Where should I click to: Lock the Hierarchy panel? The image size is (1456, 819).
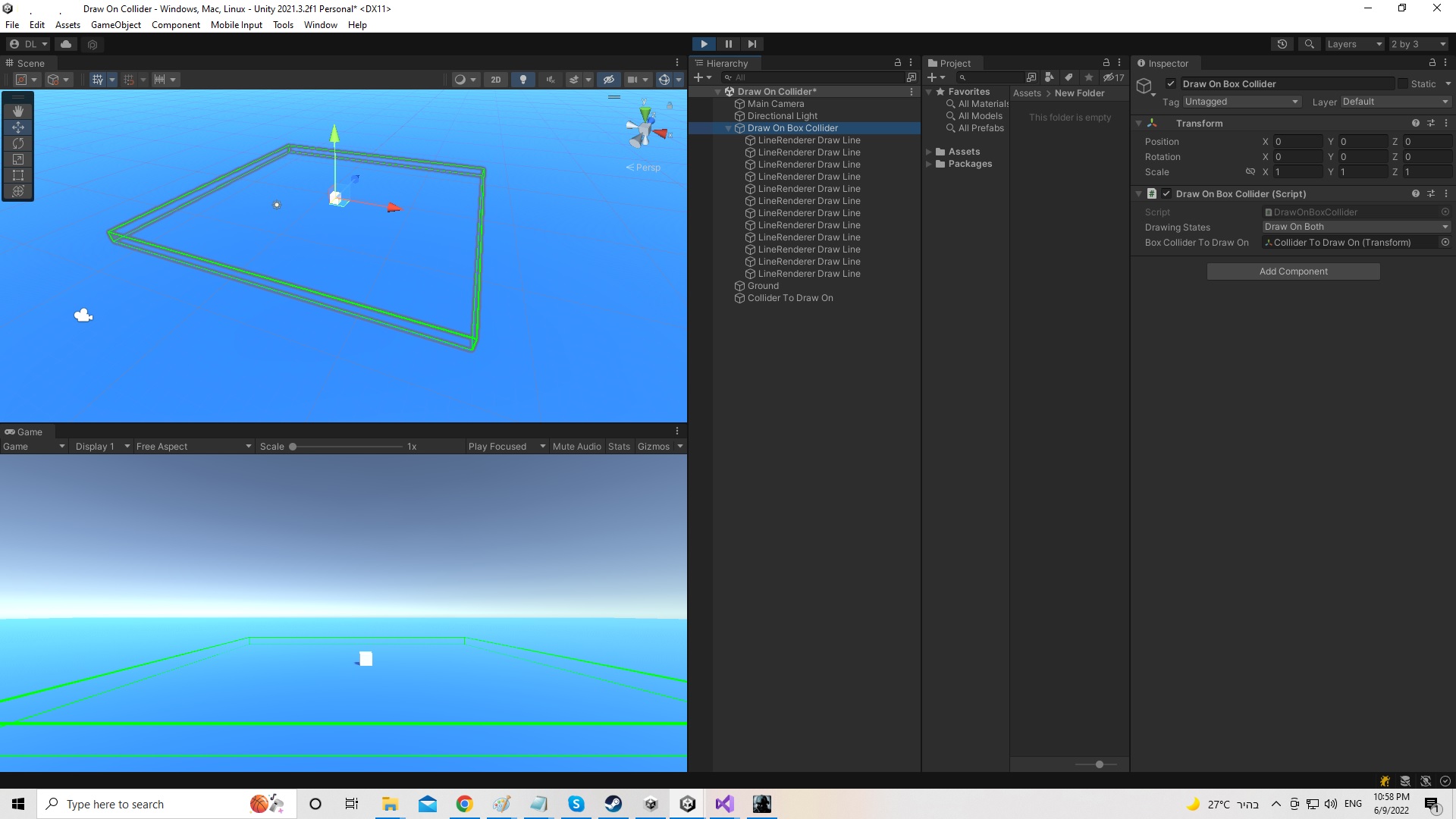(898, 63)
